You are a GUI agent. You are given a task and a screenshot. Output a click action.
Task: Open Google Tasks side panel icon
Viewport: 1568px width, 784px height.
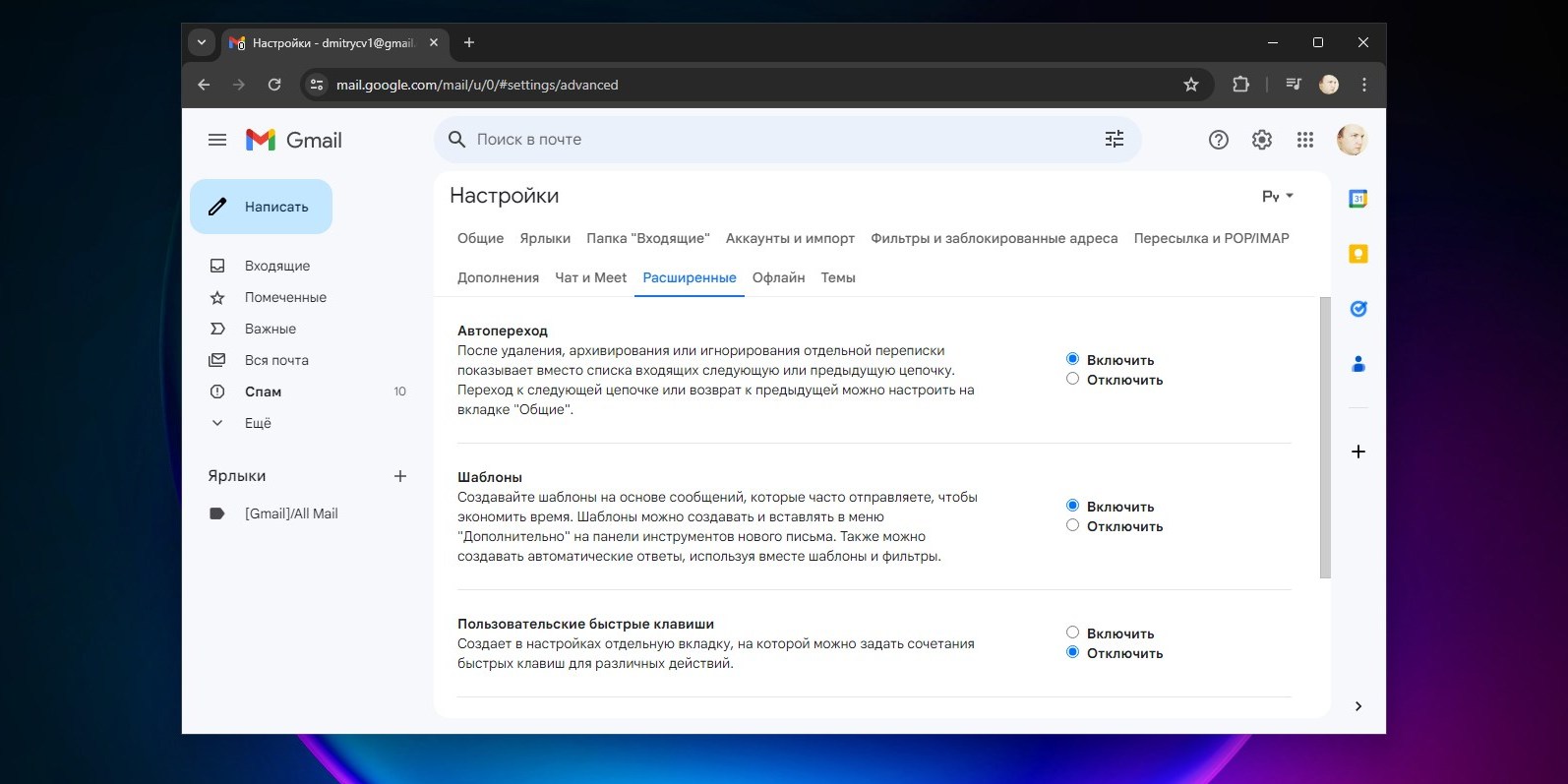(1358, 309)
